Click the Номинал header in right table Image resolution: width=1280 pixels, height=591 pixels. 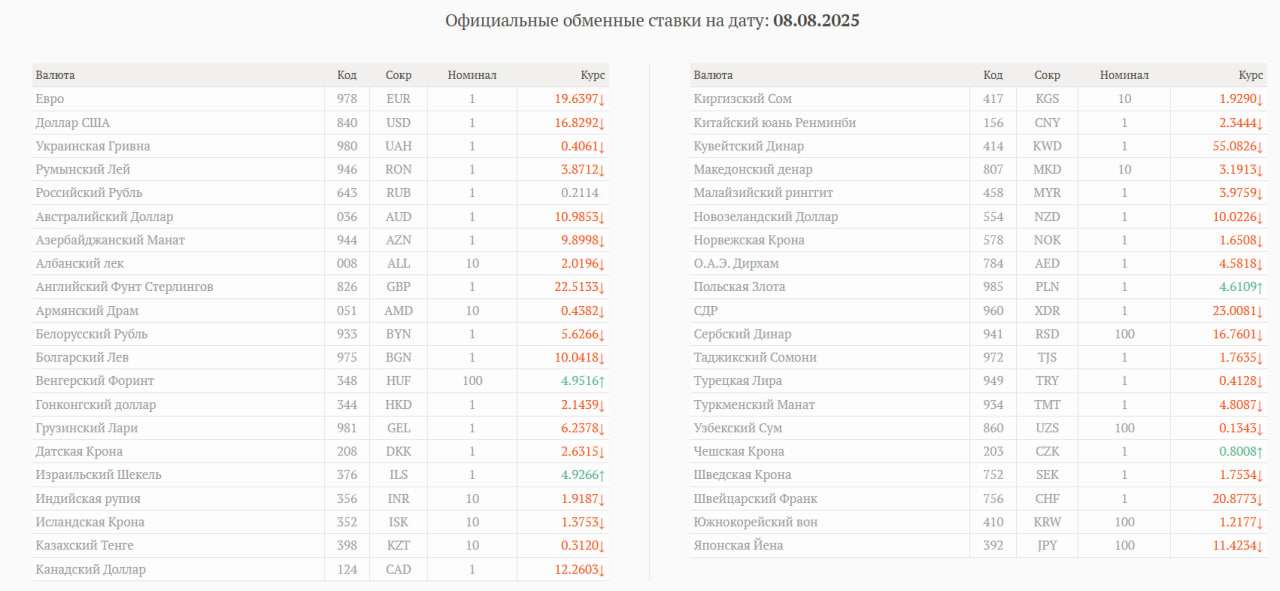click(1124, 75)
